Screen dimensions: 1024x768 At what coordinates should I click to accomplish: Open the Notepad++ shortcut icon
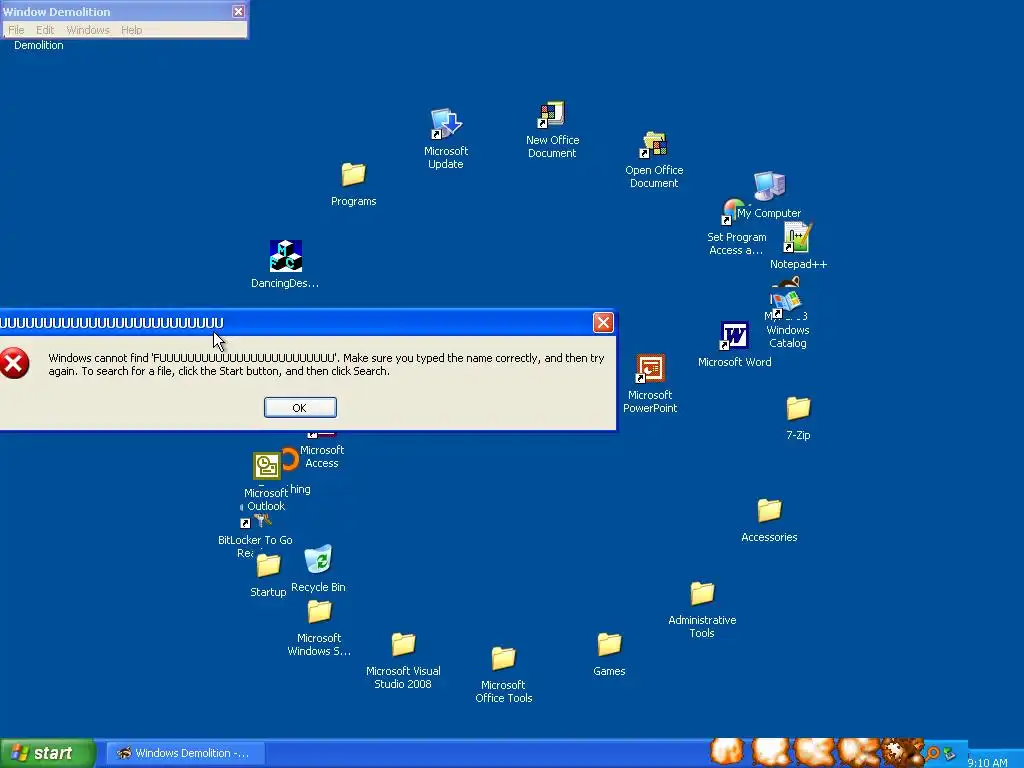coord(797,238)
